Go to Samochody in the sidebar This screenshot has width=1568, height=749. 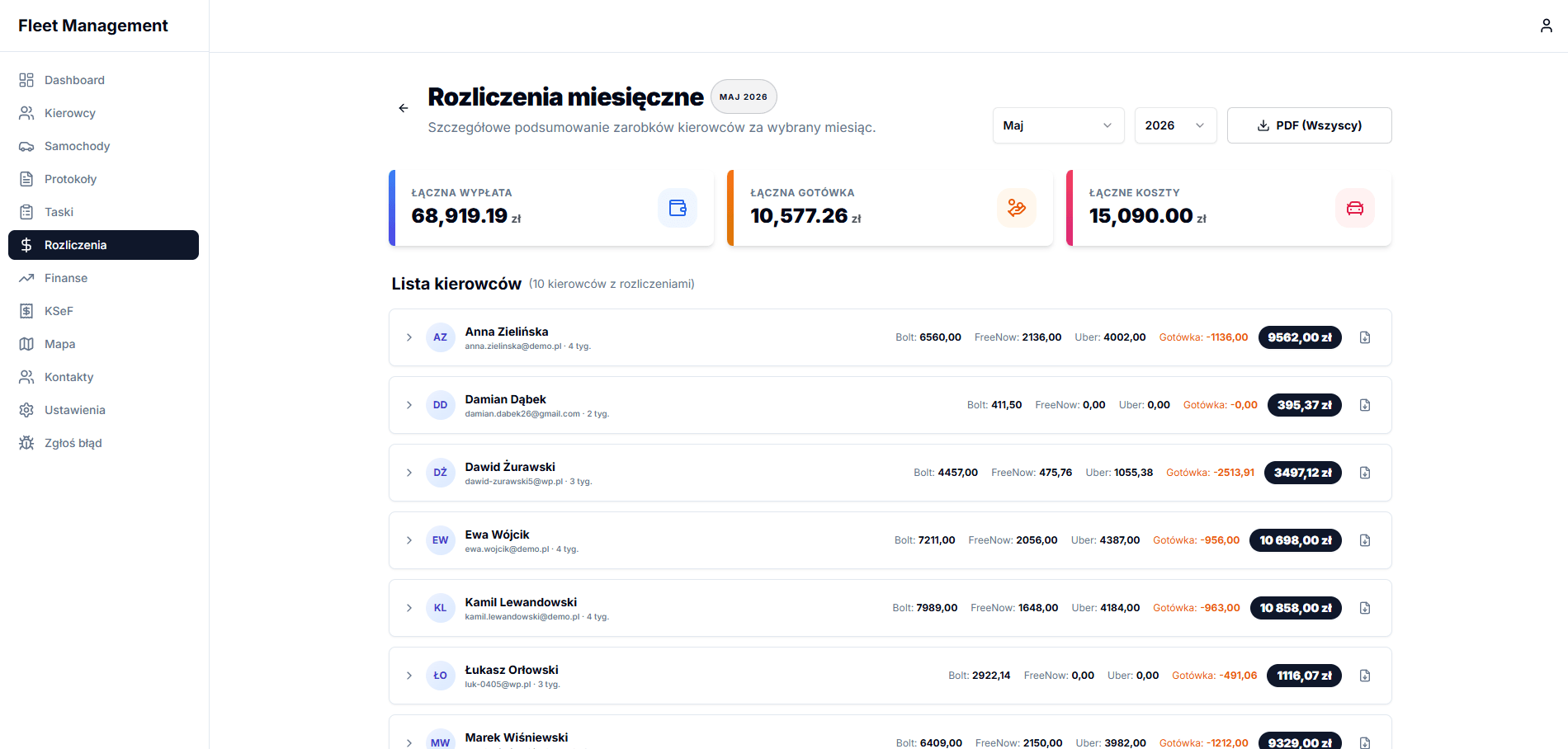tap(103, 146)
